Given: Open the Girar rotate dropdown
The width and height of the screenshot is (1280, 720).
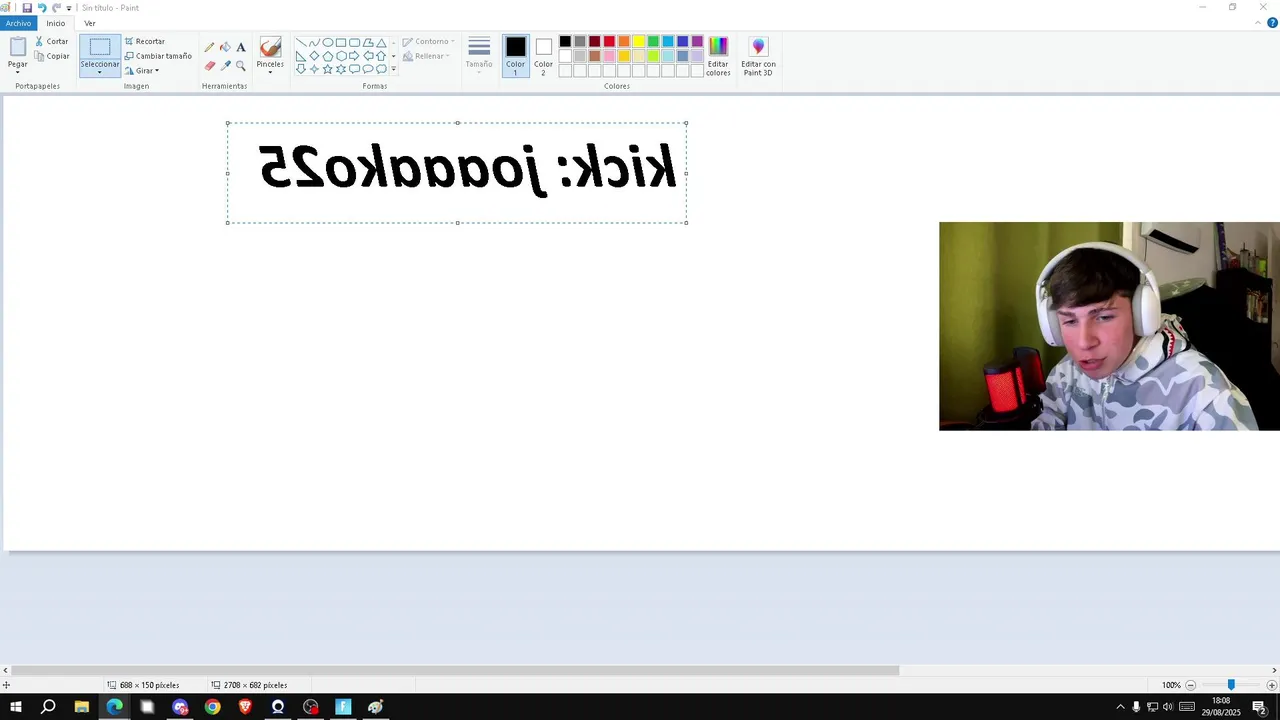Looking at the screenshot, I should [142, 71].
